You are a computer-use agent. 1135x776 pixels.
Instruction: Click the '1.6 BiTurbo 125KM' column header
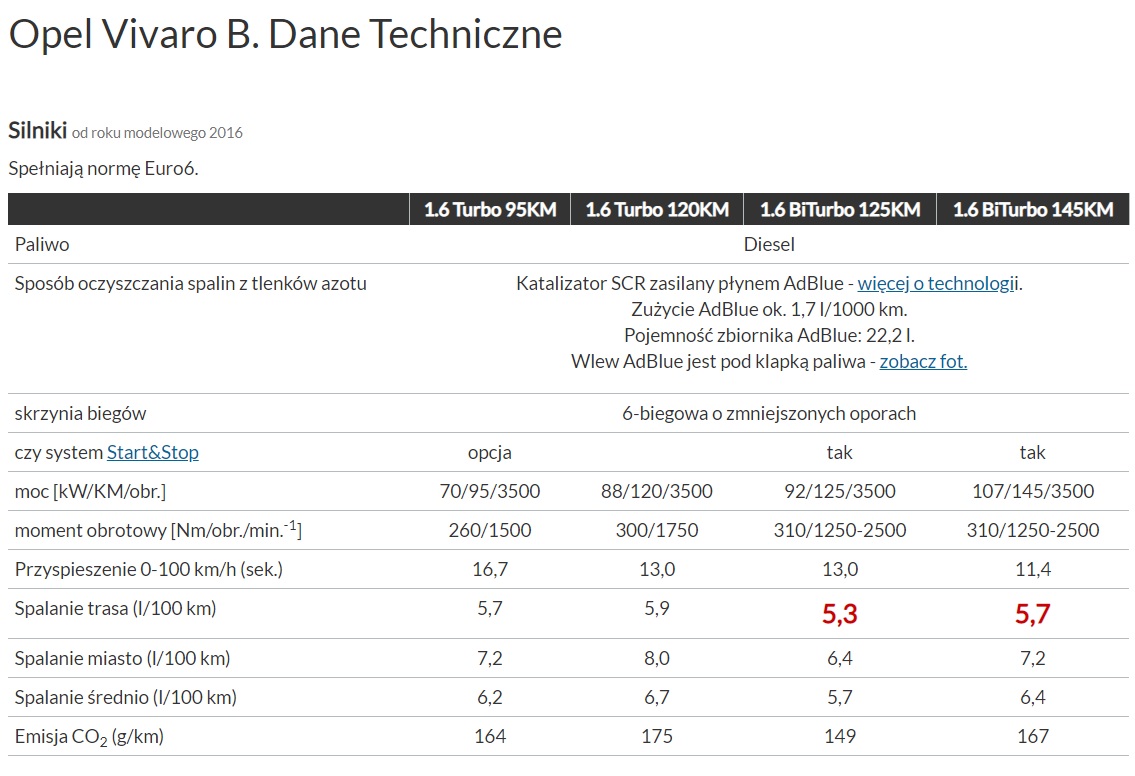(x=840, y=210)
